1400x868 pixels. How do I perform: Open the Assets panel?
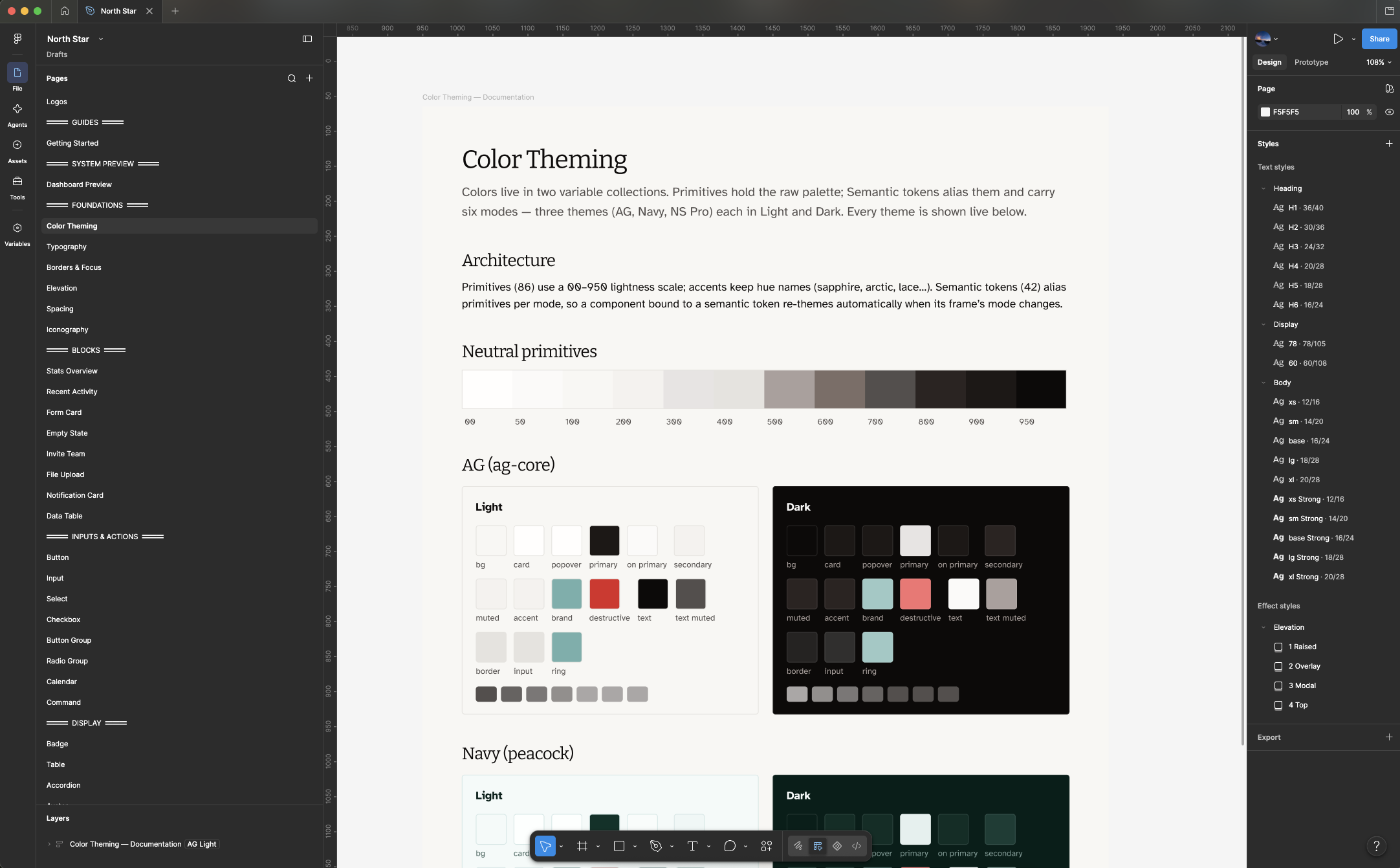click(x=17, y=151)
